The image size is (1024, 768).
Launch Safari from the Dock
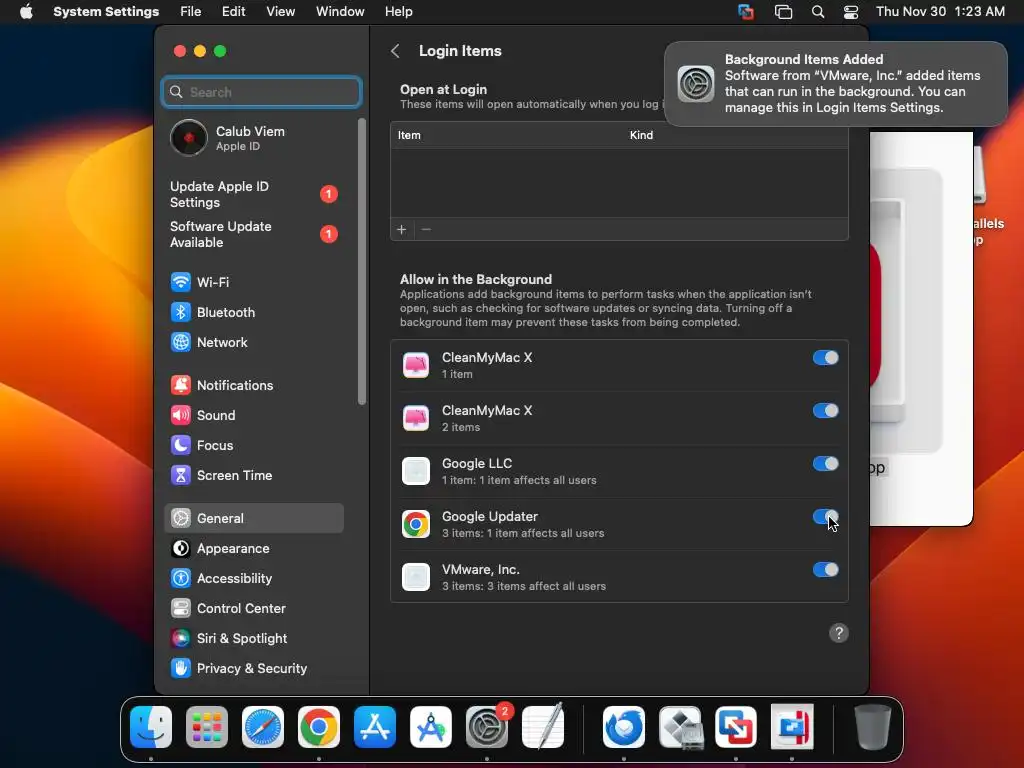point(263,727)
